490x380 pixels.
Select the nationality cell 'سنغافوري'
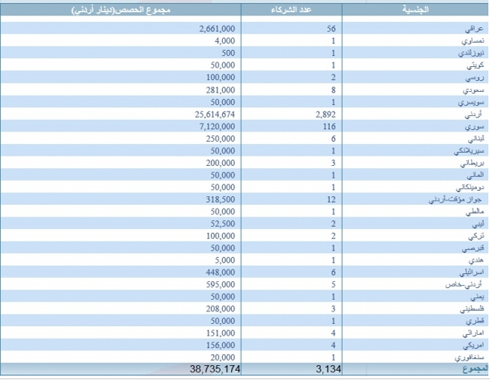coord(469,358)
